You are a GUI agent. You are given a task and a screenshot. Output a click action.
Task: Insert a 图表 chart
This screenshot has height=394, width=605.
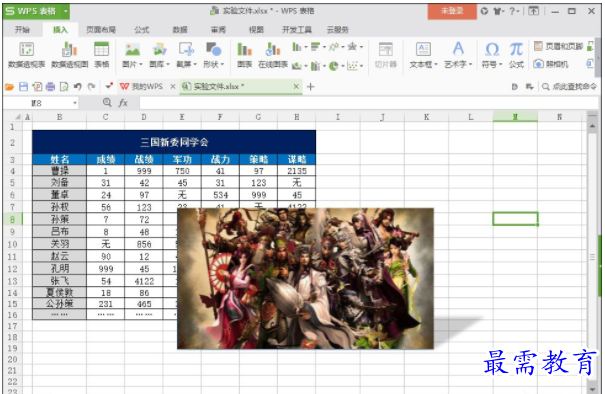[244, 55]
